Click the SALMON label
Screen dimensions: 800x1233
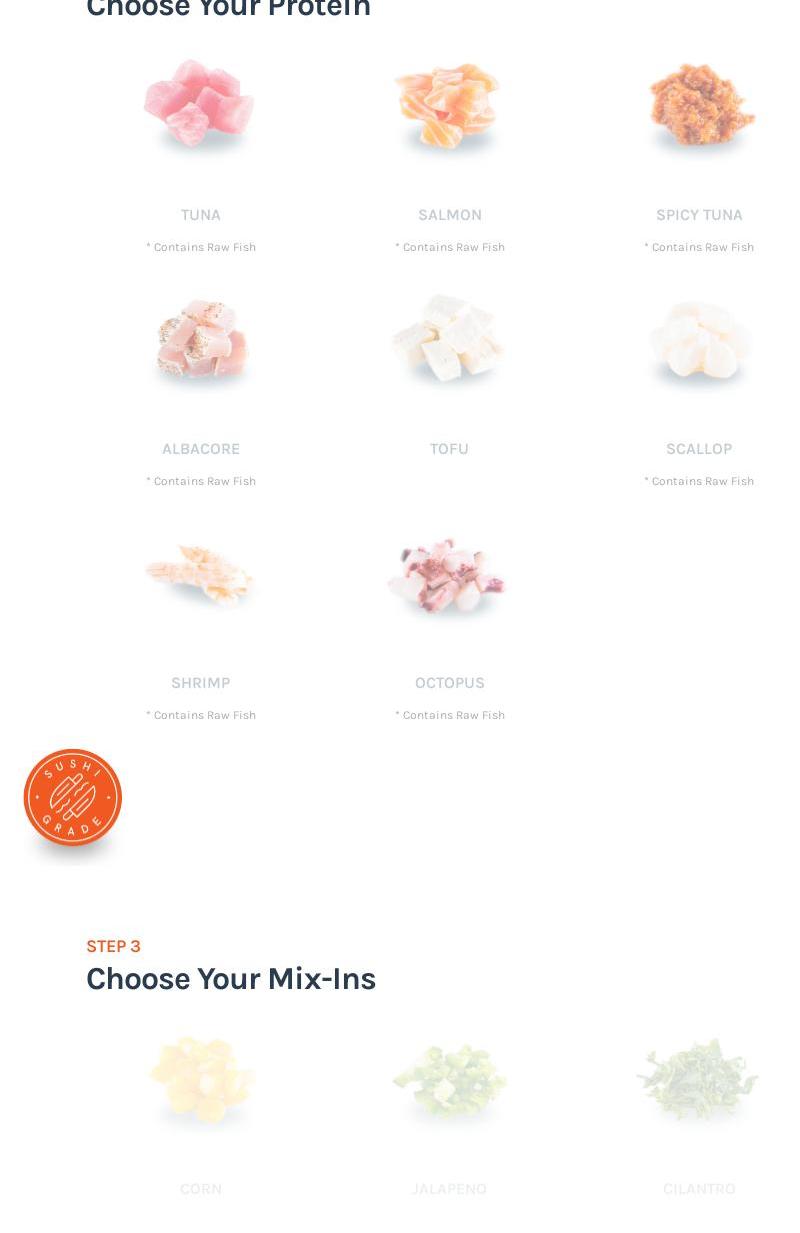tap(450, 215)
